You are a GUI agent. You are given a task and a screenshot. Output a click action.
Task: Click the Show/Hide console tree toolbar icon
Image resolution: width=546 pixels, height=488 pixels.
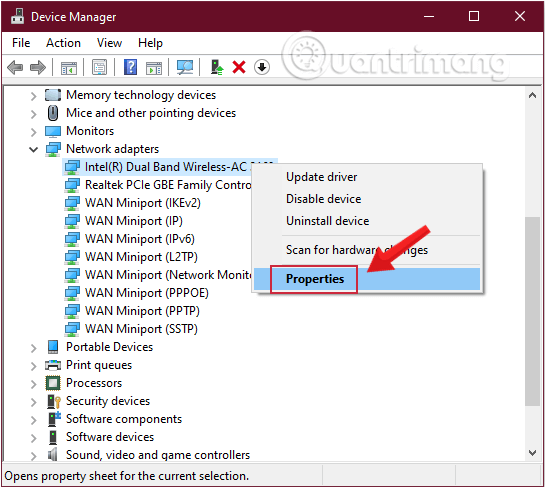(69, 68)
